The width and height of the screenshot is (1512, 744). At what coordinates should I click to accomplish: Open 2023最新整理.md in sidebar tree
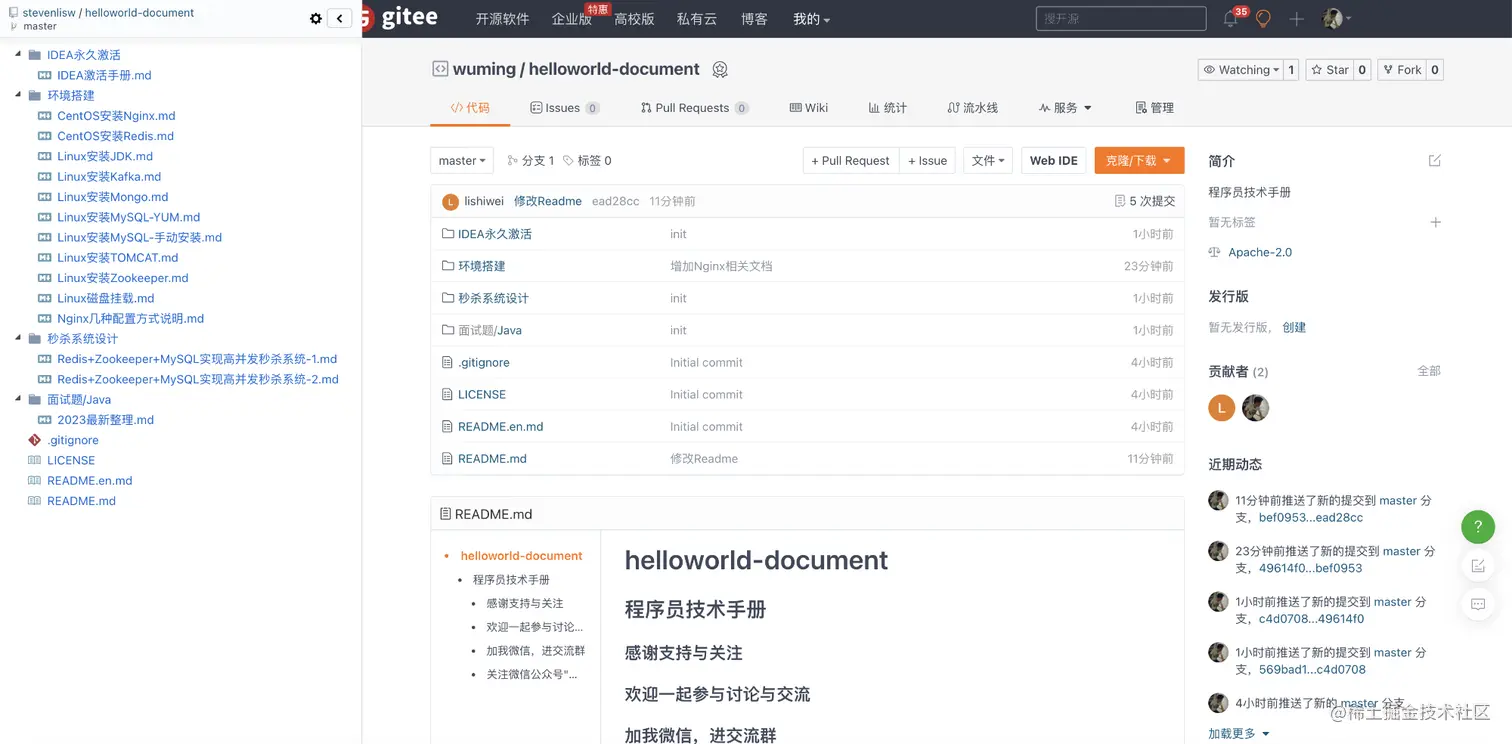[105, 420]
